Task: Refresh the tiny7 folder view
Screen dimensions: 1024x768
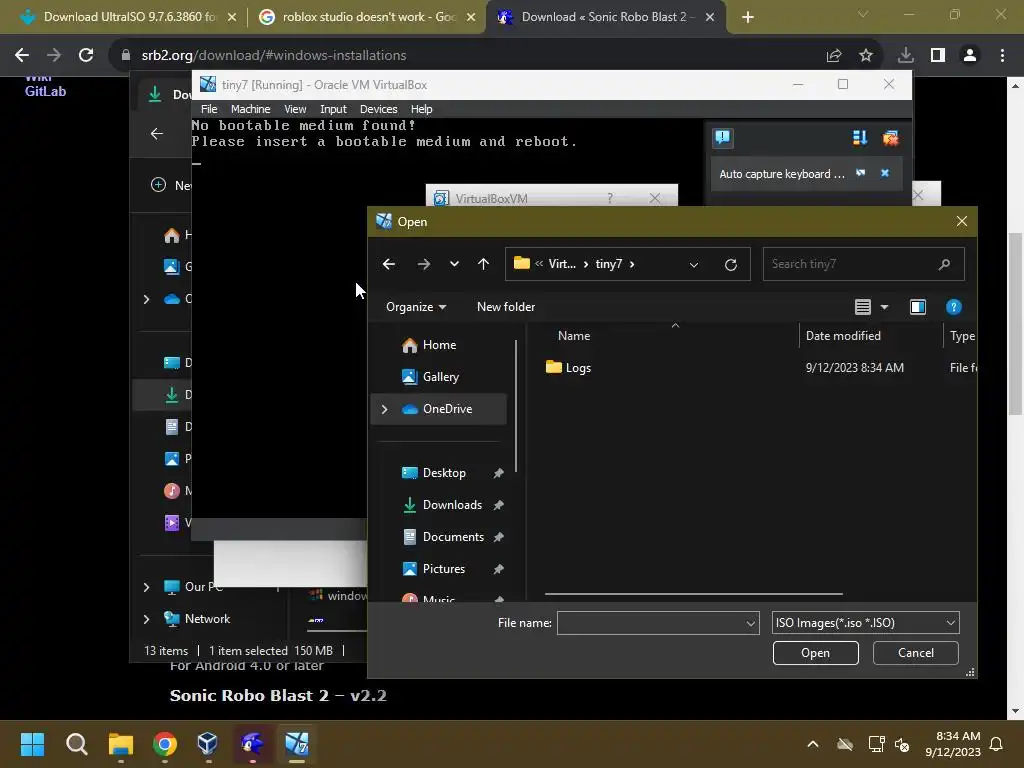Action: point(731,264)
